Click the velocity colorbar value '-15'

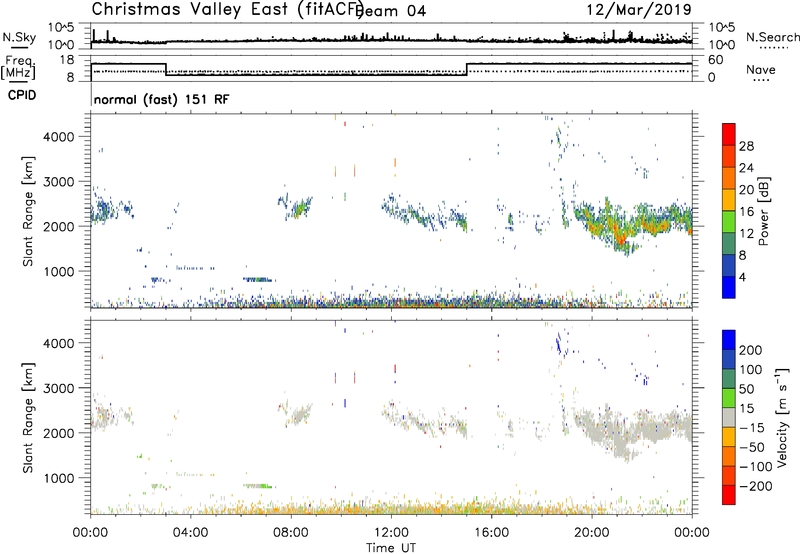(752, 427)
